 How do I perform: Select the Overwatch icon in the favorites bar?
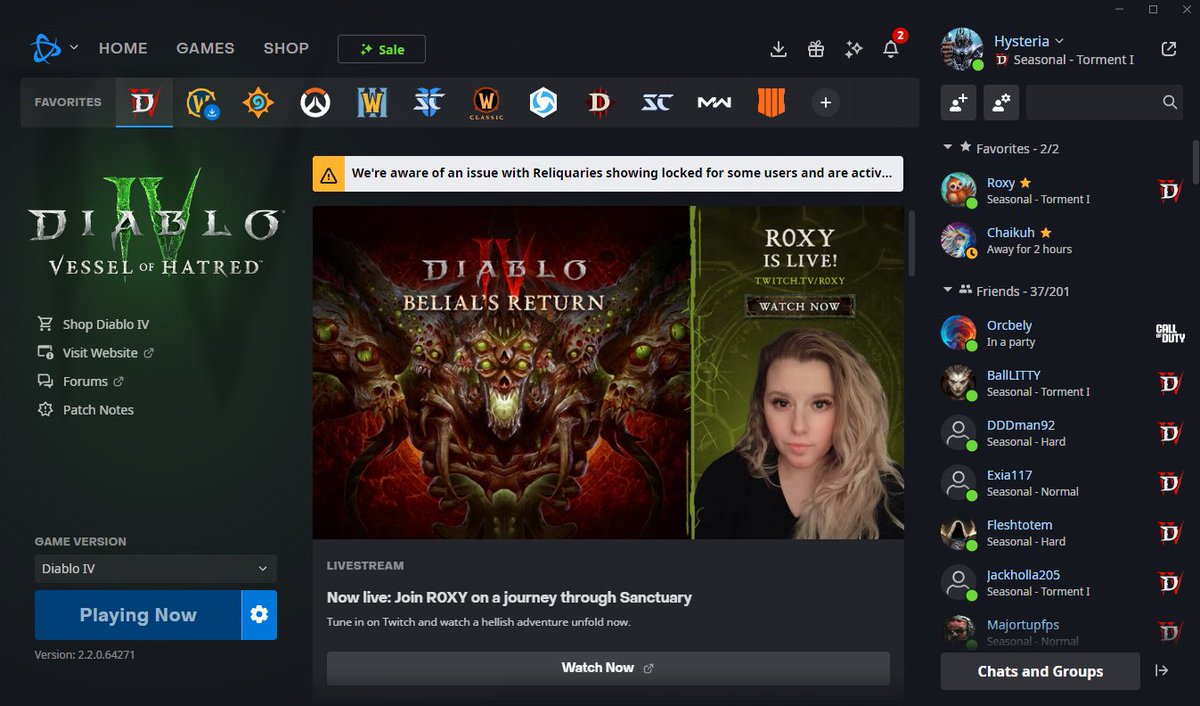click(315, 101)
